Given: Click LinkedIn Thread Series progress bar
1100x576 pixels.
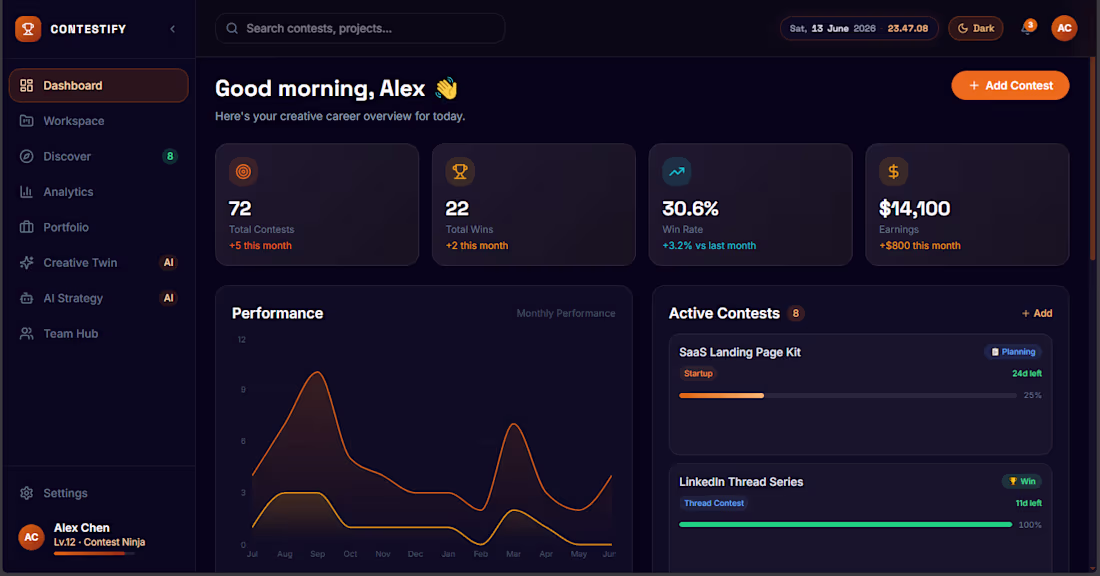Looking at the screenshot, I should [x=845, y=525].
